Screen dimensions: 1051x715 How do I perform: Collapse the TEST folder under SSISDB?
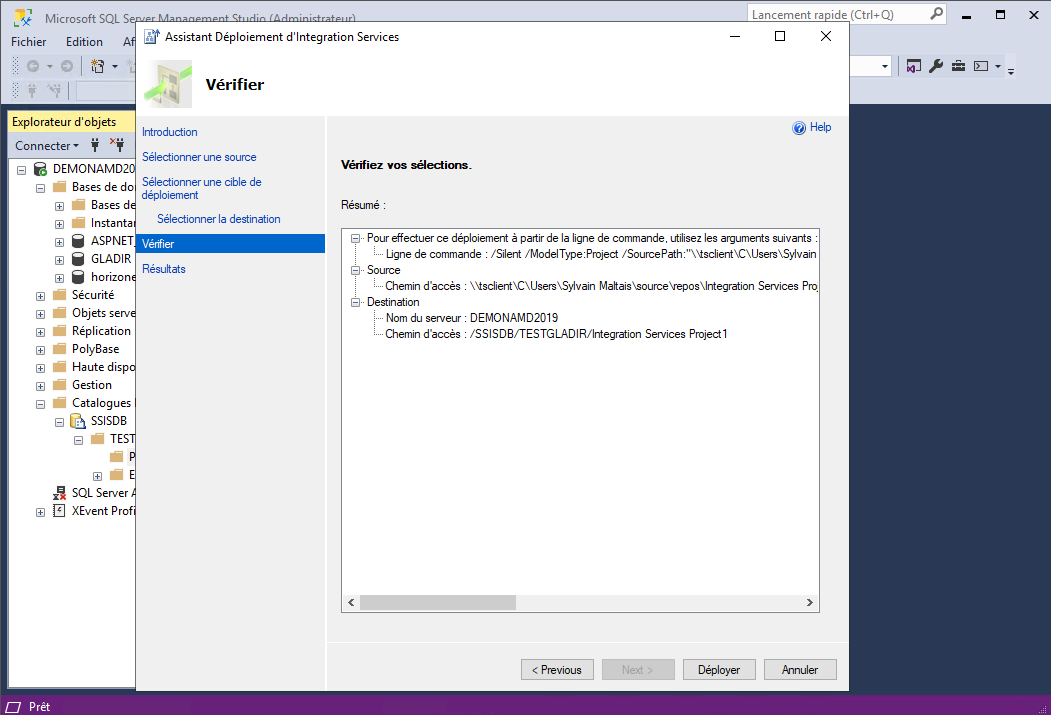78,440
